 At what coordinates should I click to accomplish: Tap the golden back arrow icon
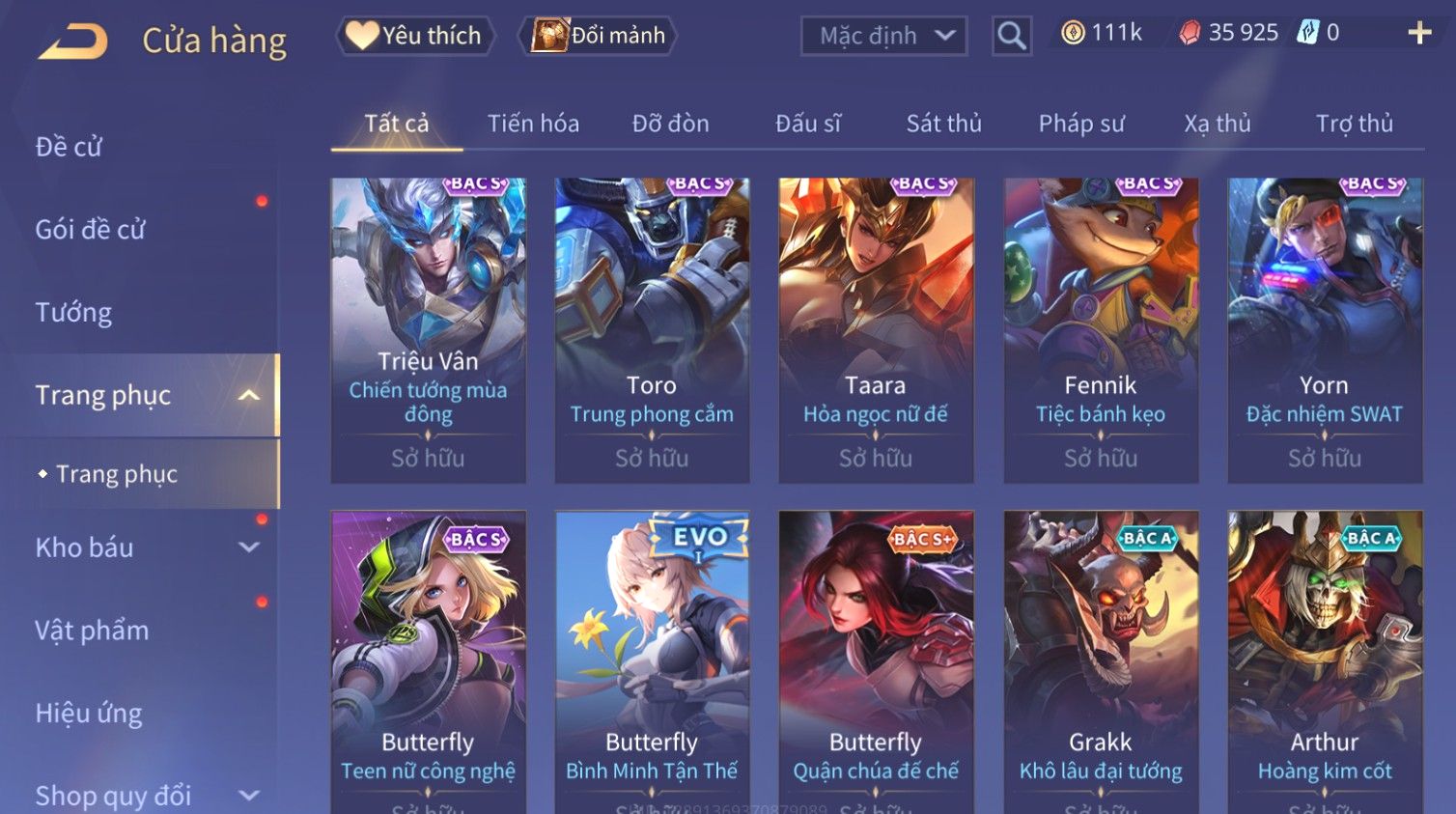coord(73,42)
